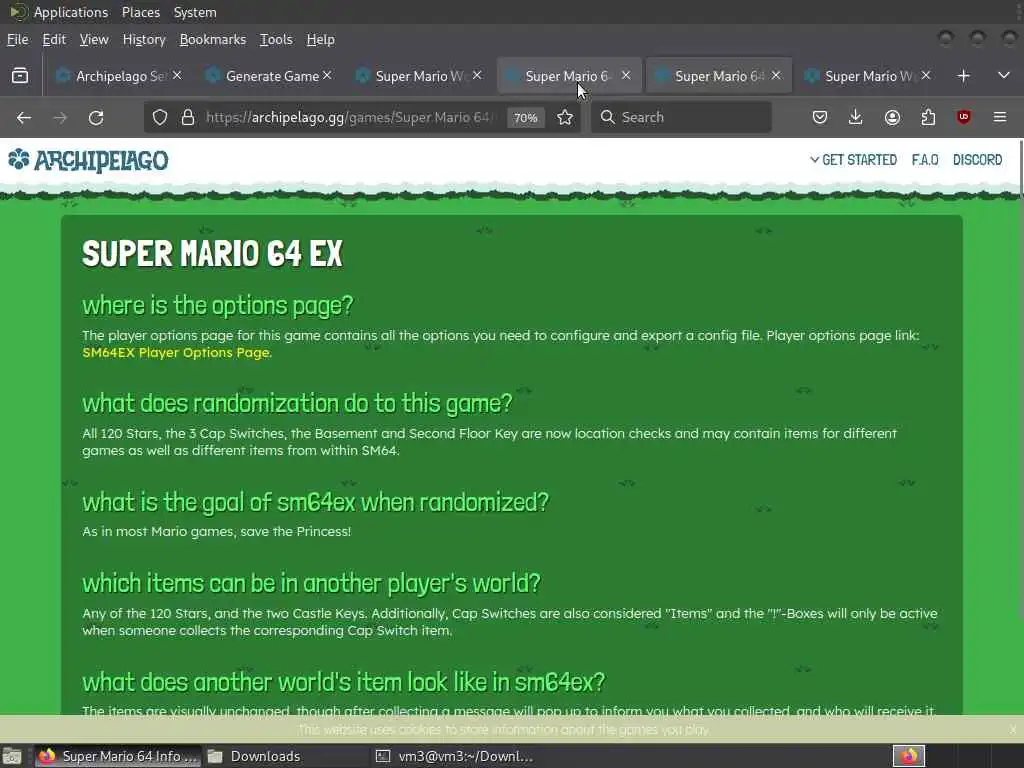Open the Extensions puzzle icon
Viewport: 1024px width, 768px height.
(x=928, y=118)
